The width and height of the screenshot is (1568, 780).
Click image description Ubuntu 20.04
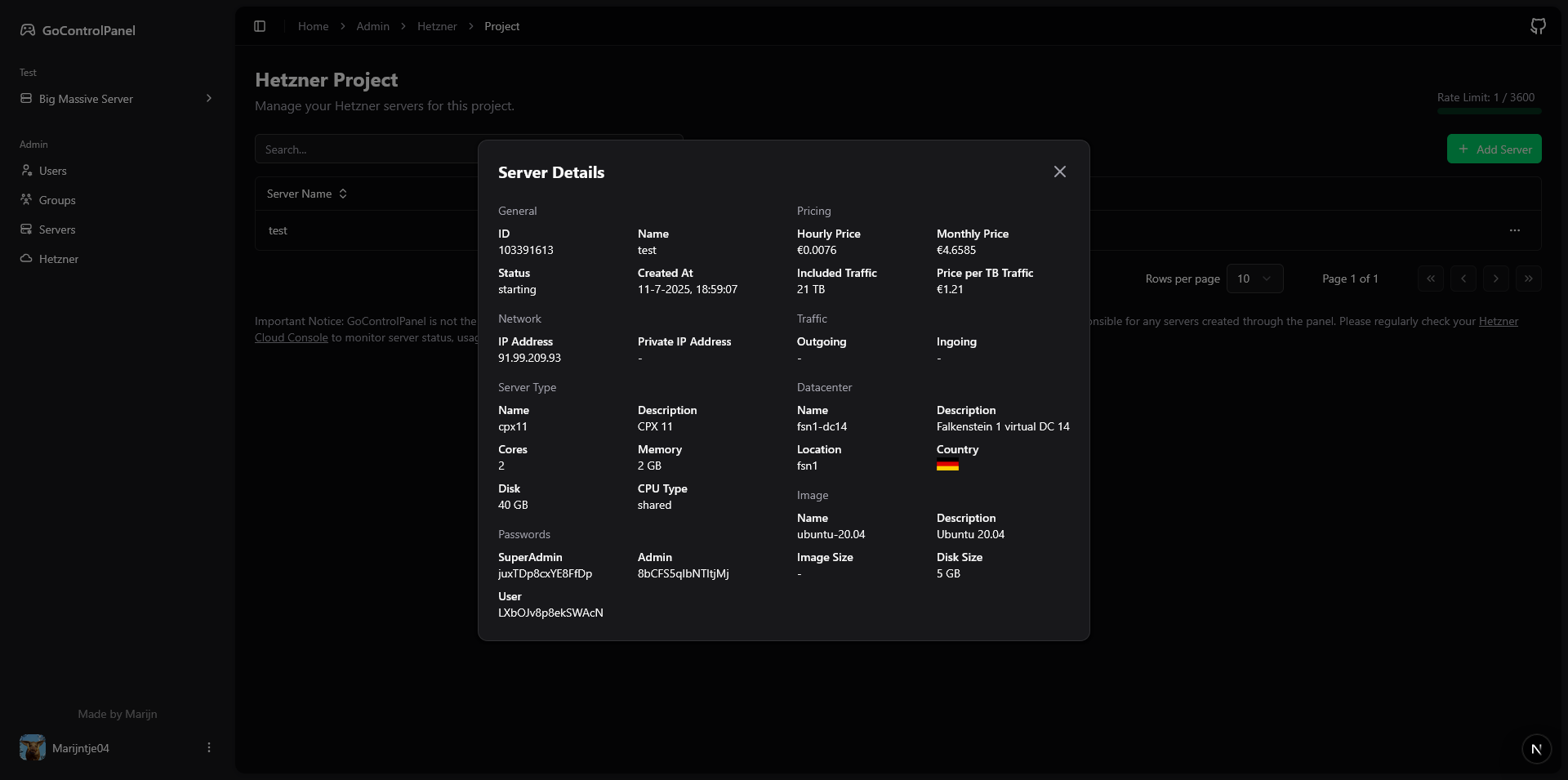(x=970, y=534)
